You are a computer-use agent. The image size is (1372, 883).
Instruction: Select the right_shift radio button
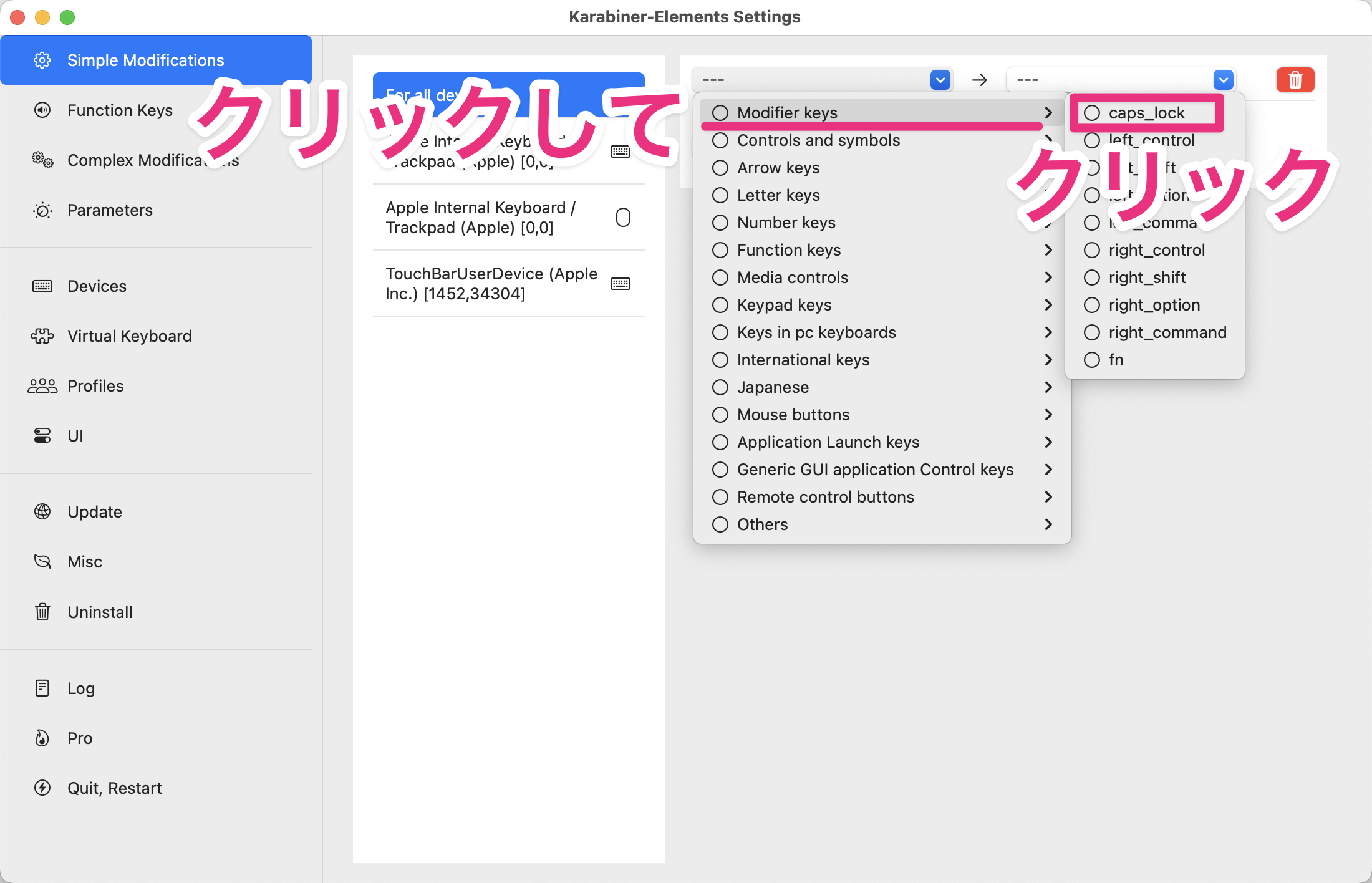pyautogui.click(x=1092, y=277)
